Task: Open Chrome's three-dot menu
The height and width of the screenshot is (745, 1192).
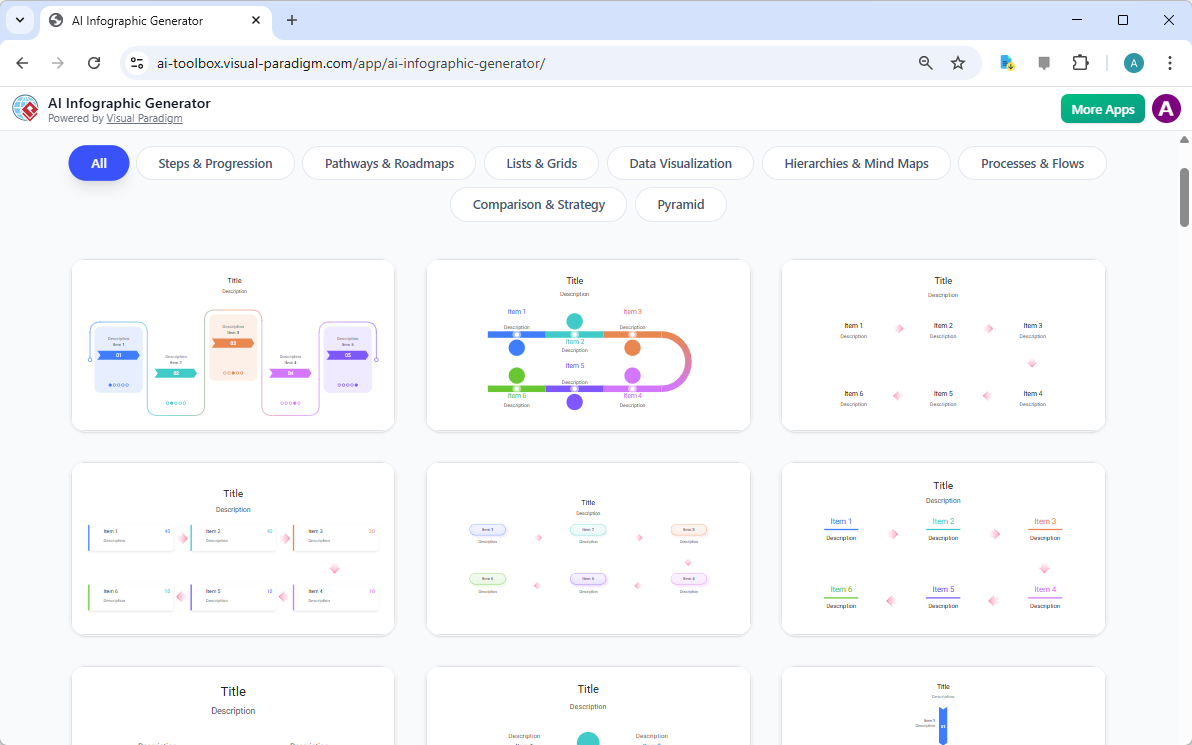Action: click(x=1170, y=62)
